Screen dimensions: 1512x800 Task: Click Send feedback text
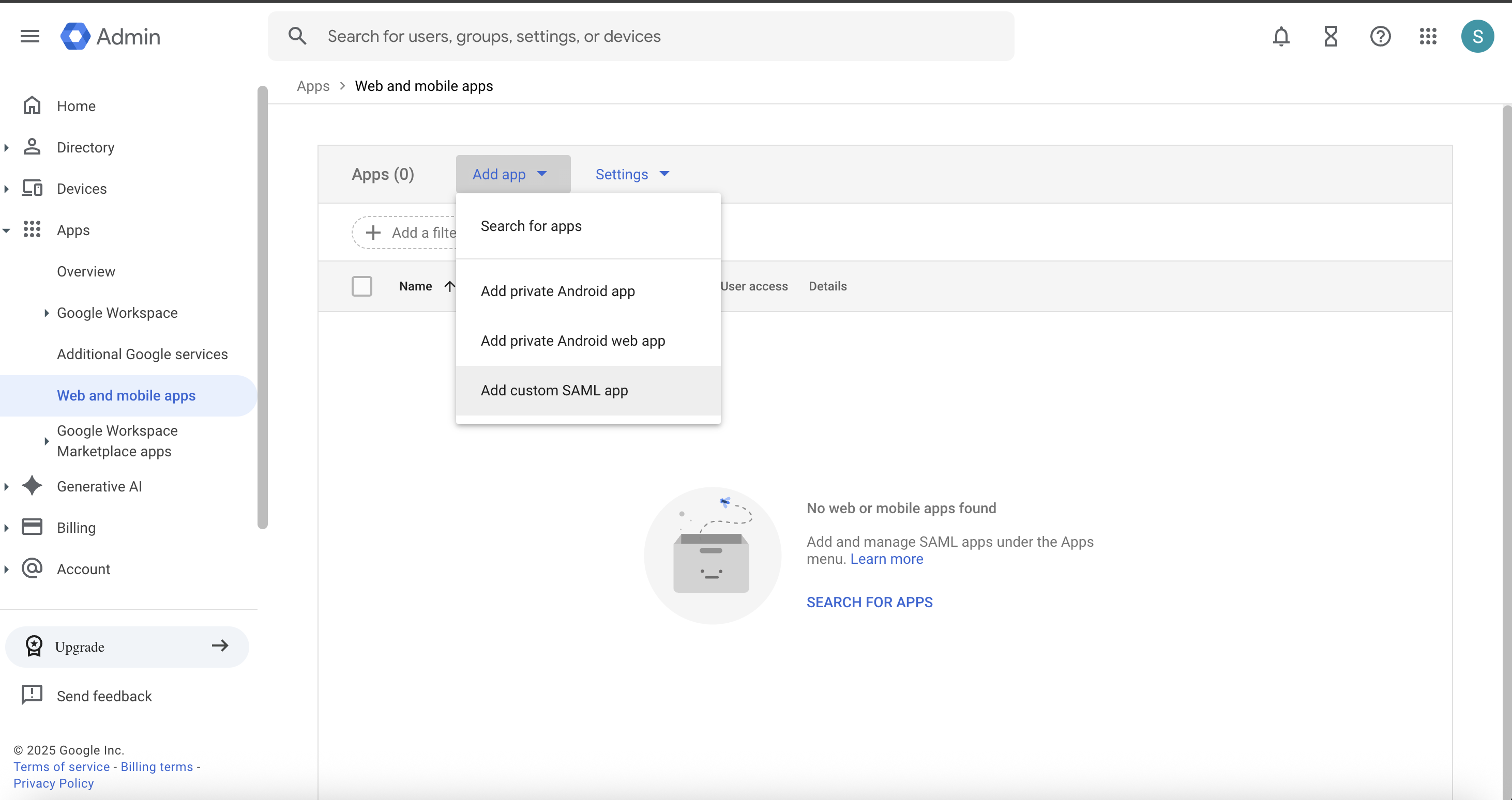tap(104, 696)
